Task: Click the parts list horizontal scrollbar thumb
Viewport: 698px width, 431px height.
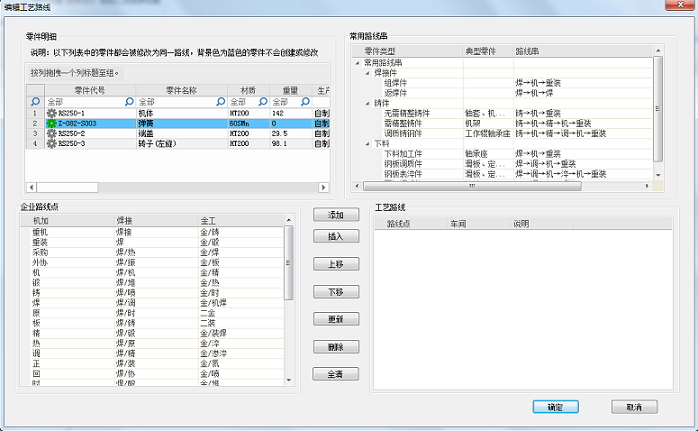Action: point(67,187)
